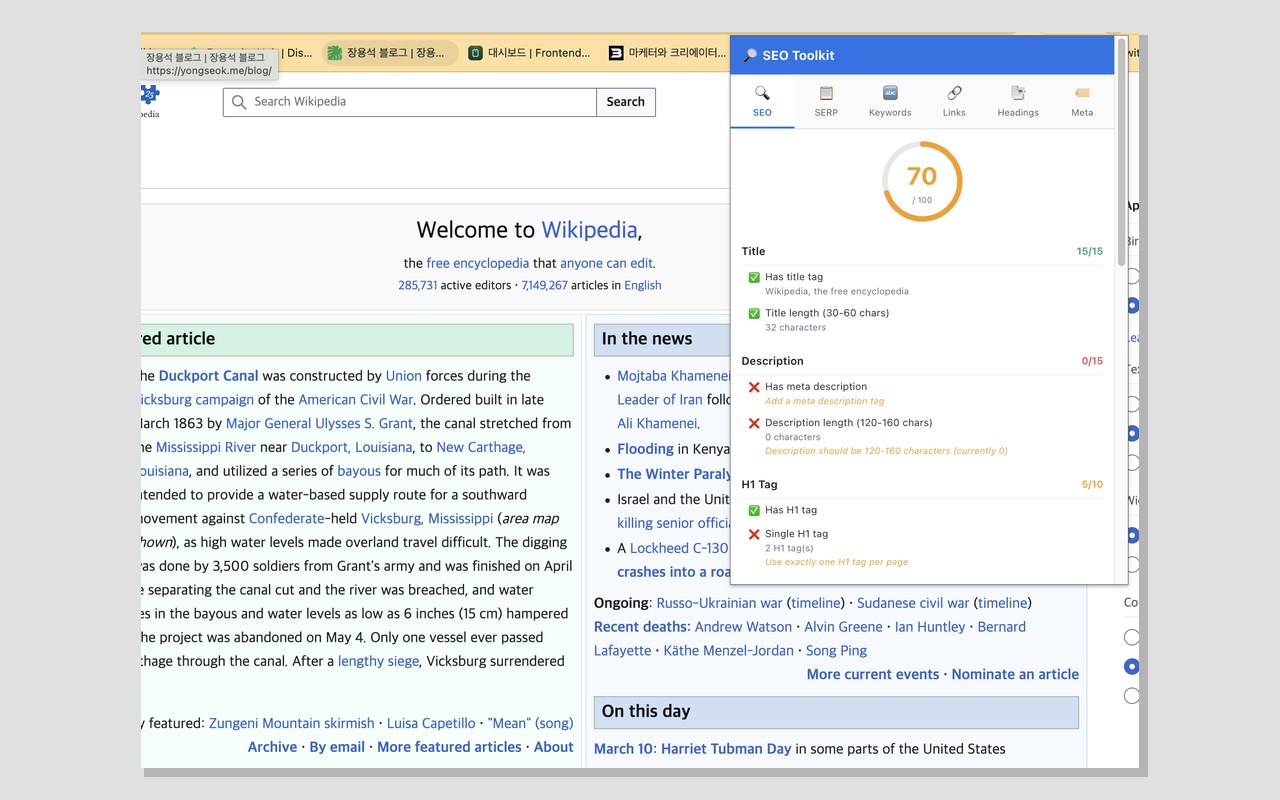Click the Wikipedia puzzle globe logo
Image resolution: width=1280 pixels, height=800 pixels.
coord(149,94)
